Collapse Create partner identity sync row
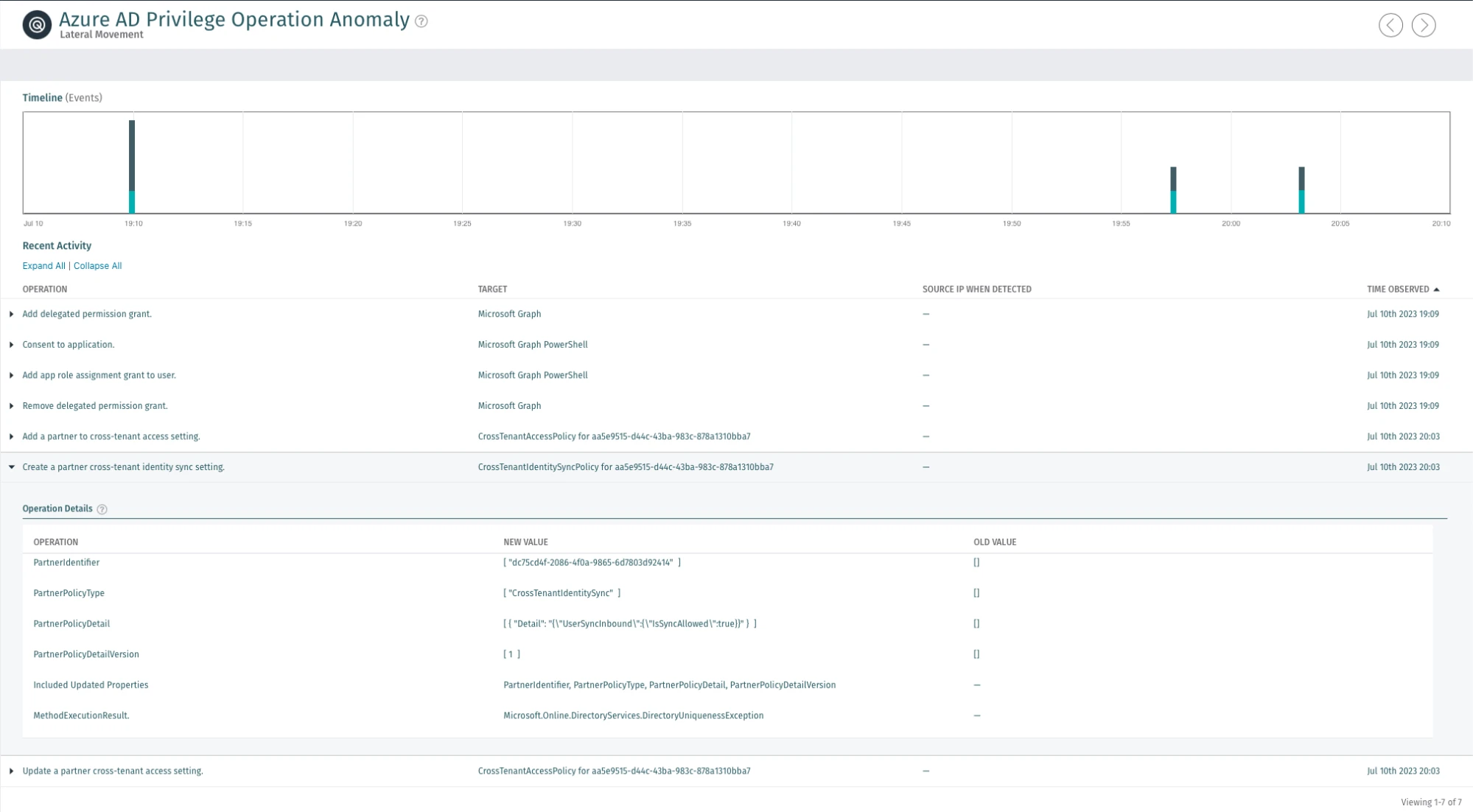1473x812 pixels. [12, 467]
